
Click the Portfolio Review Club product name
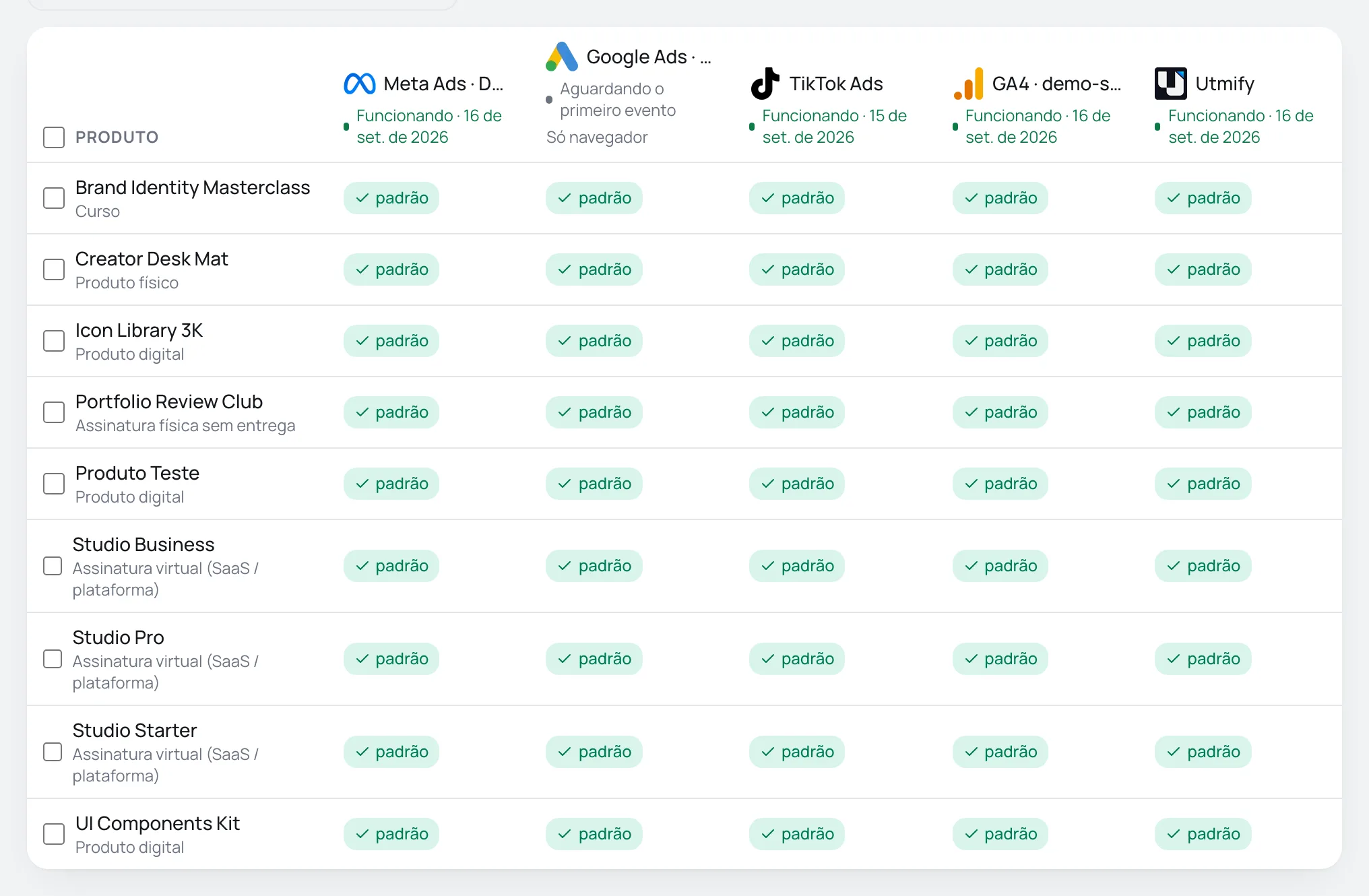(x=169, y=402)
